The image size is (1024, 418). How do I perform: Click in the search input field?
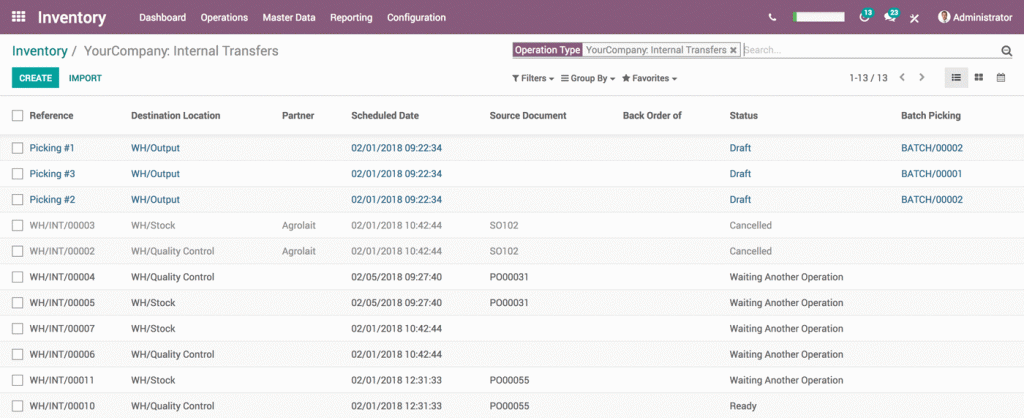pos(868,50)
